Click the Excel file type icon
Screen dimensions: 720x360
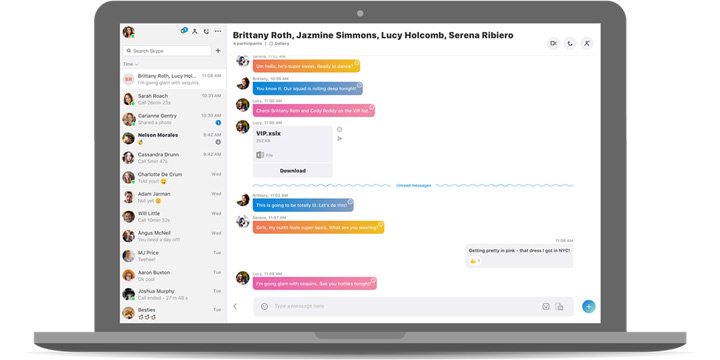click(x=260, y=155)
